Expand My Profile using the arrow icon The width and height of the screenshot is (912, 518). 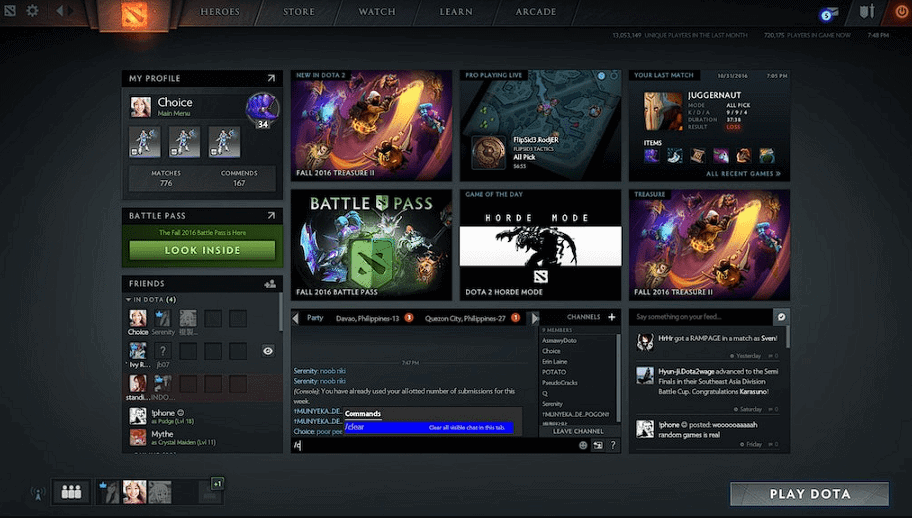pyautogui.click(x=271, y=78)
